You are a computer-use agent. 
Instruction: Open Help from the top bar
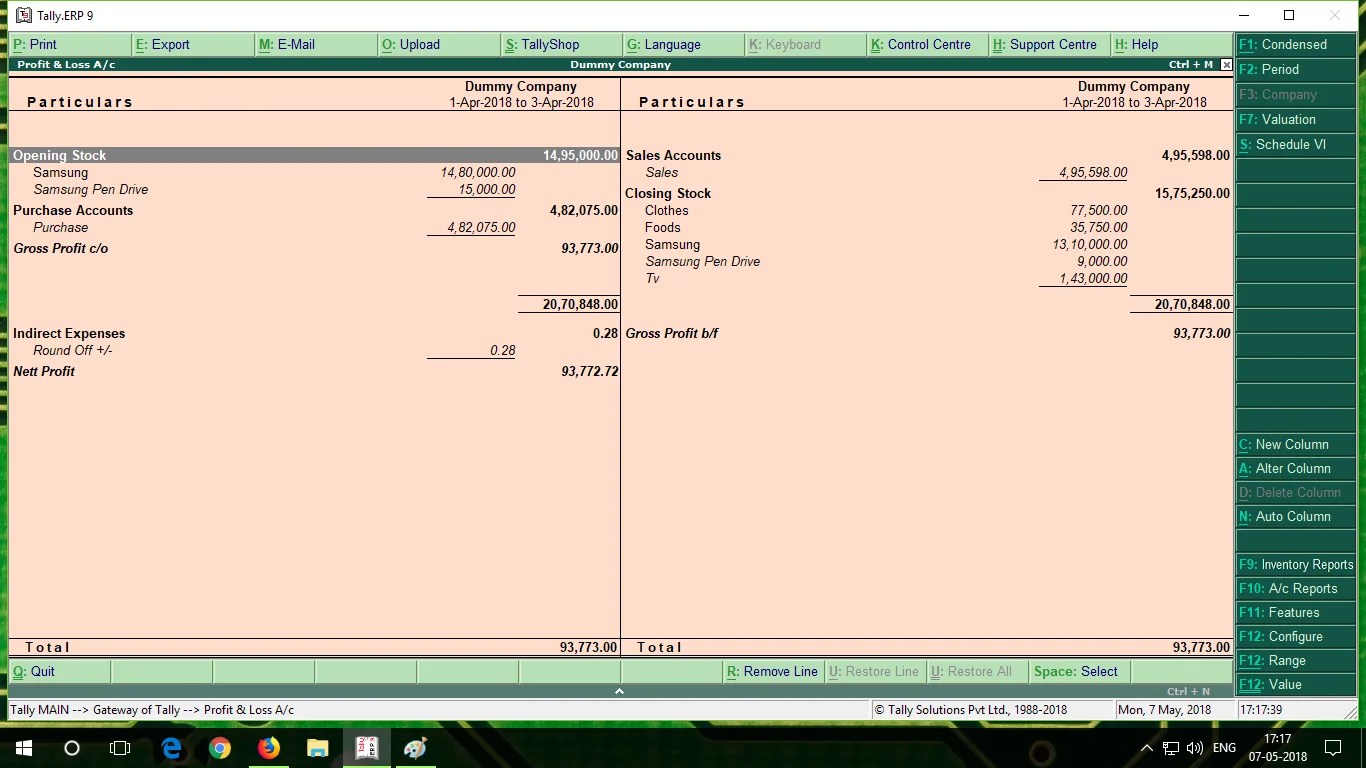pos(1172,44)
